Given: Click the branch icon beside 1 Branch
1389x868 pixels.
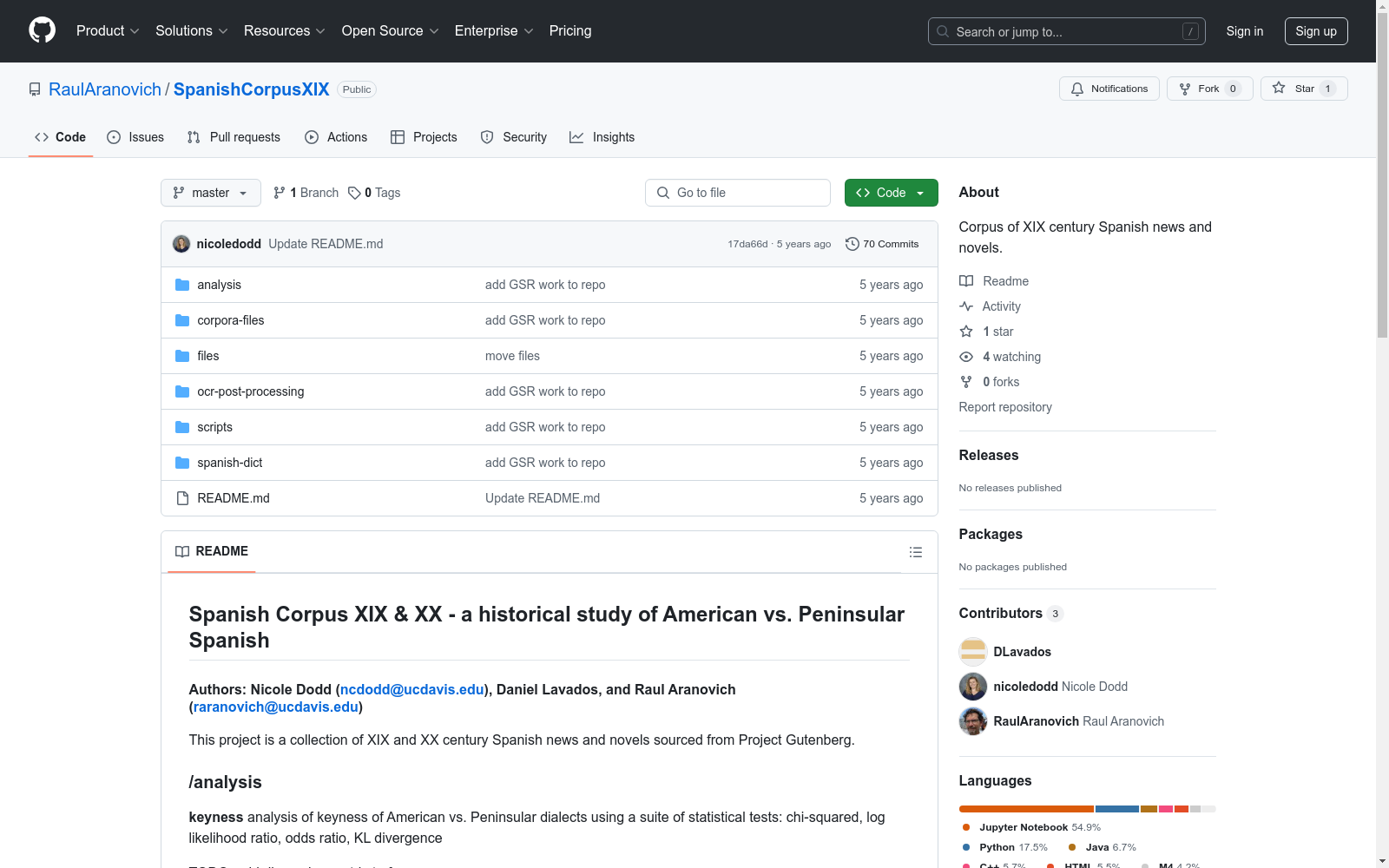Looking at the screenshot, I should pyautogui.click(x=280, y=193).
